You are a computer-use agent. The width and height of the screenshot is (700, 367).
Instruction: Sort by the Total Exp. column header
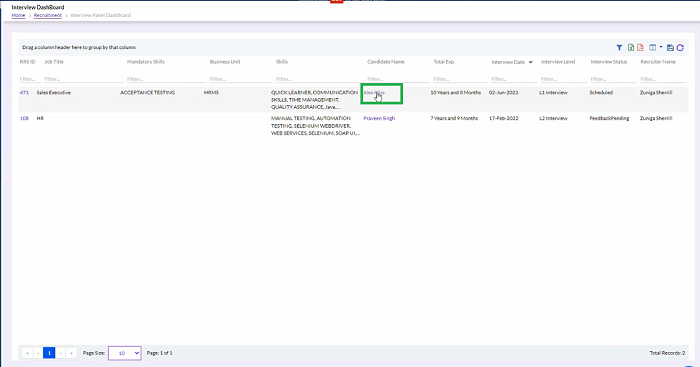[444, 62]
